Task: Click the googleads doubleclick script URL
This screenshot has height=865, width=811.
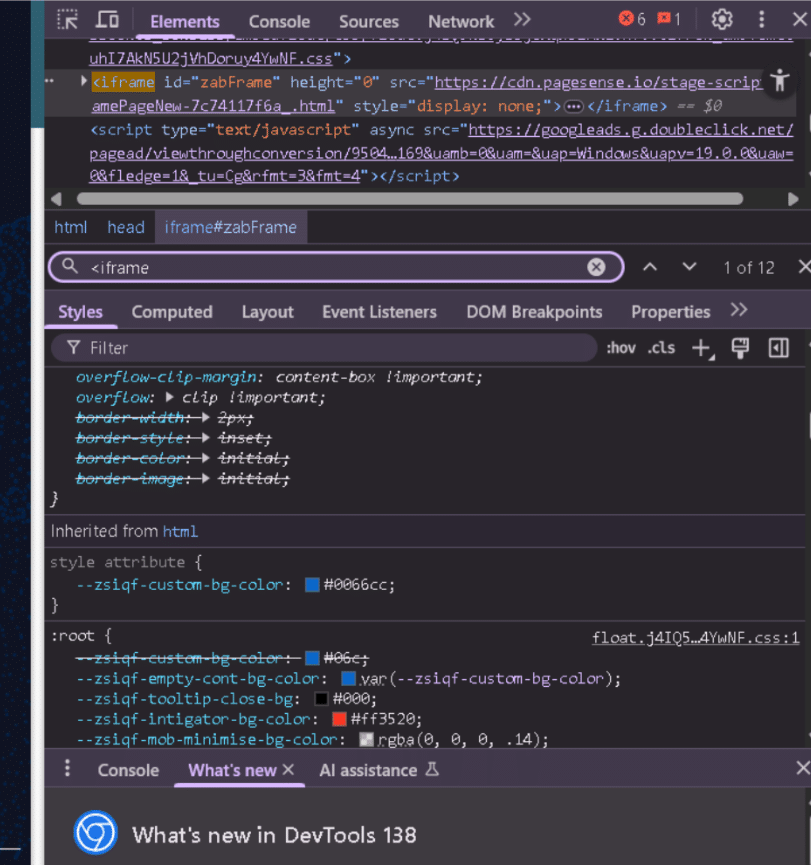Action: coord(630,130)
